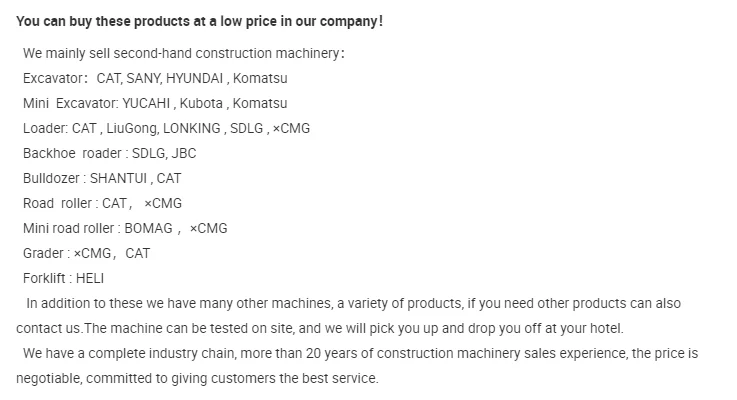
Task: Click the bold heading about low price products
Action: tap(199, 22)
